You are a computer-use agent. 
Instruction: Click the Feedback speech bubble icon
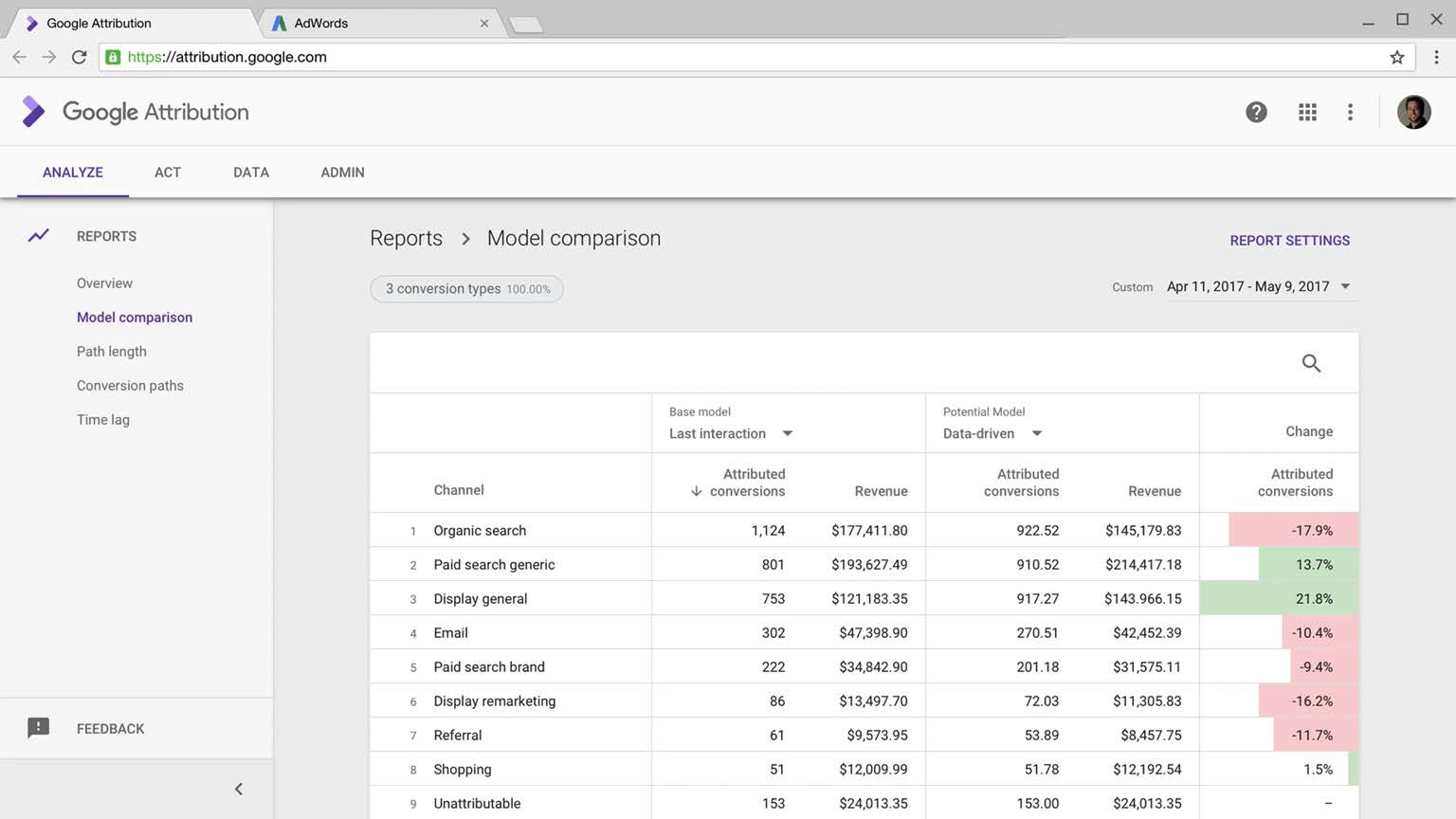point(38,728)
